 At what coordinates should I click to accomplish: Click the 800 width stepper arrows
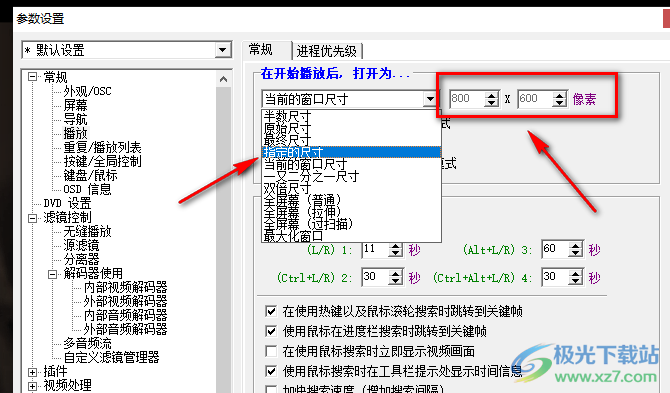tap(492, 99)
